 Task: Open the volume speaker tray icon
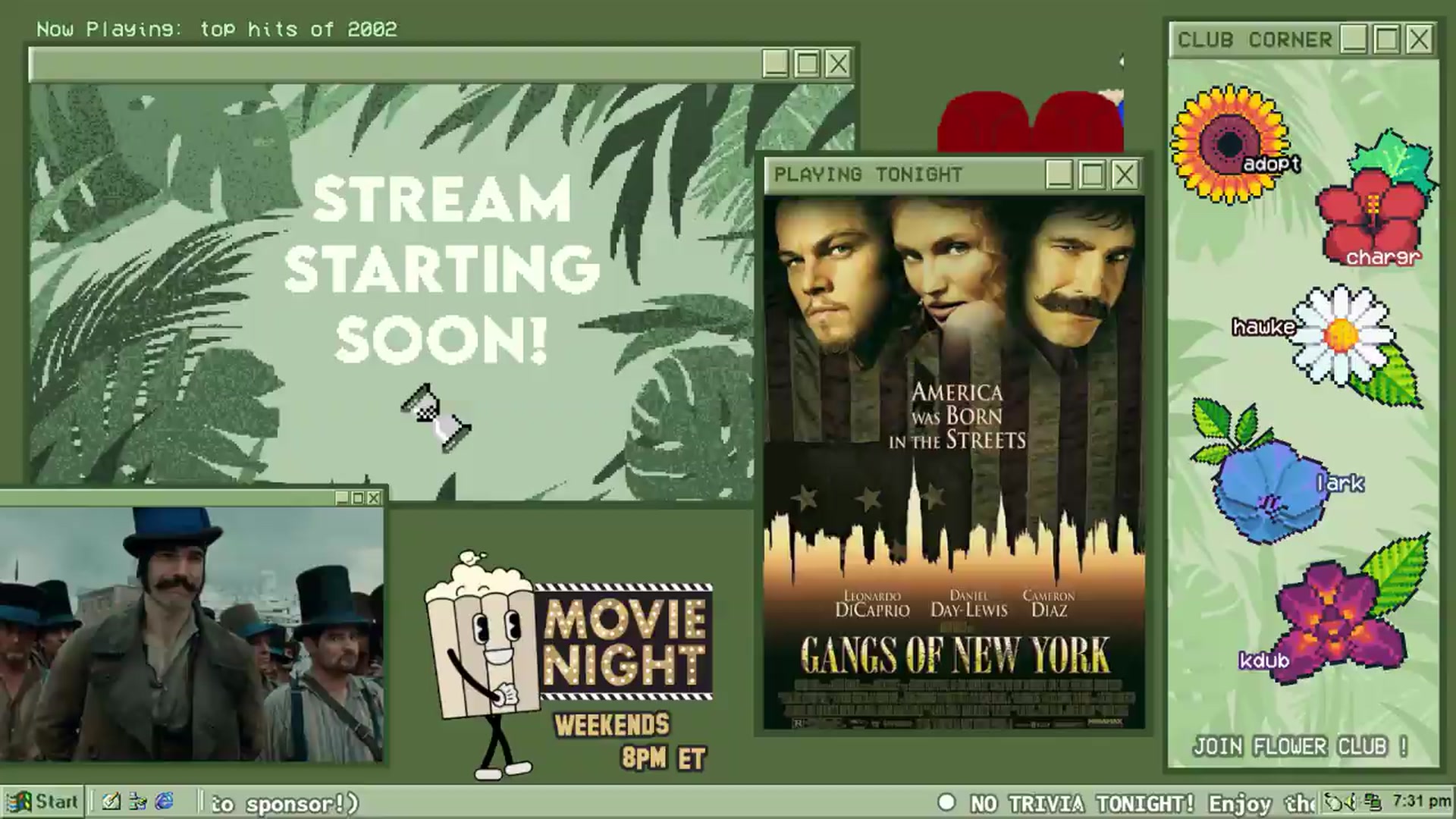click(1351, 802)
